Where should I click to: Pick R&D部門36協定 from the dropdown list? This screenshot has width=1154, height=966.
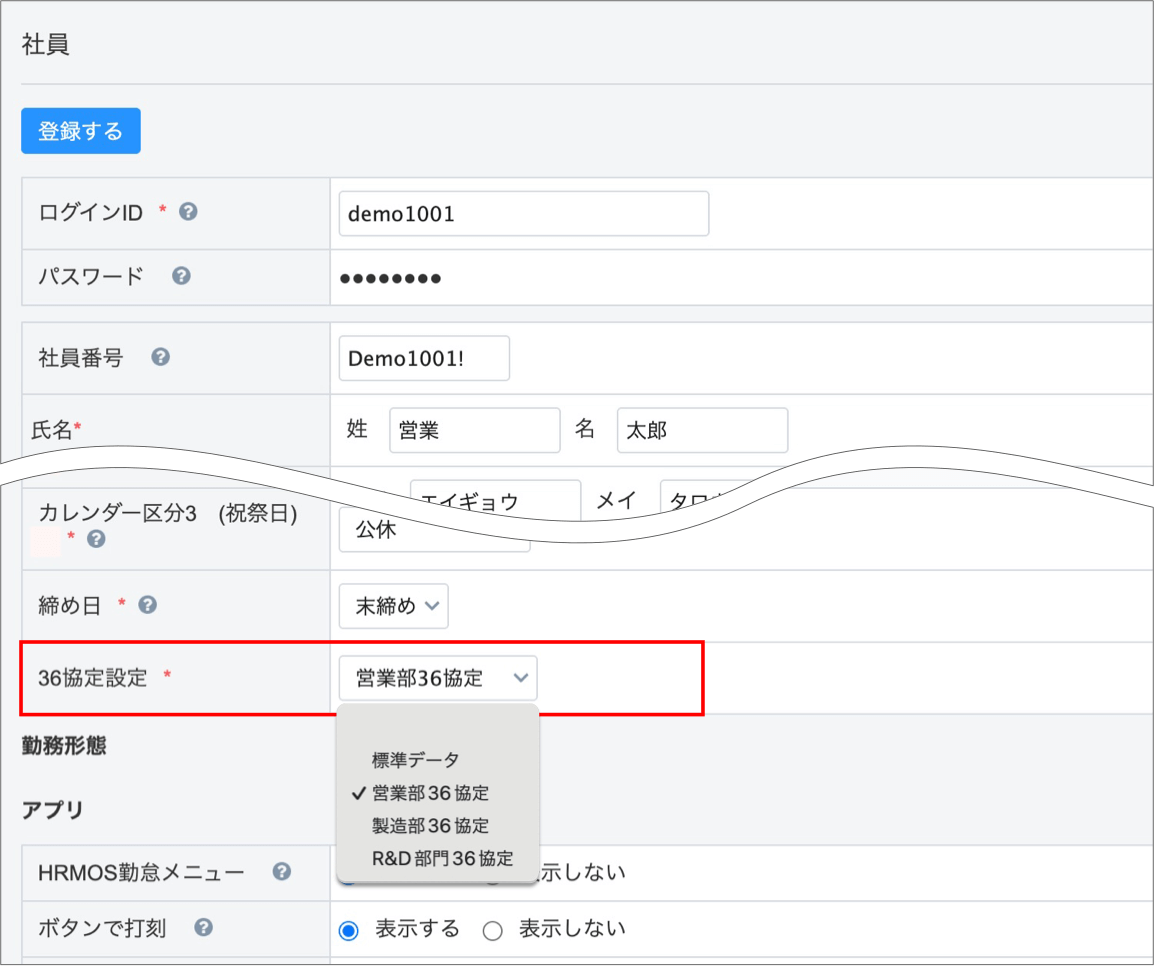pos(442,858)
